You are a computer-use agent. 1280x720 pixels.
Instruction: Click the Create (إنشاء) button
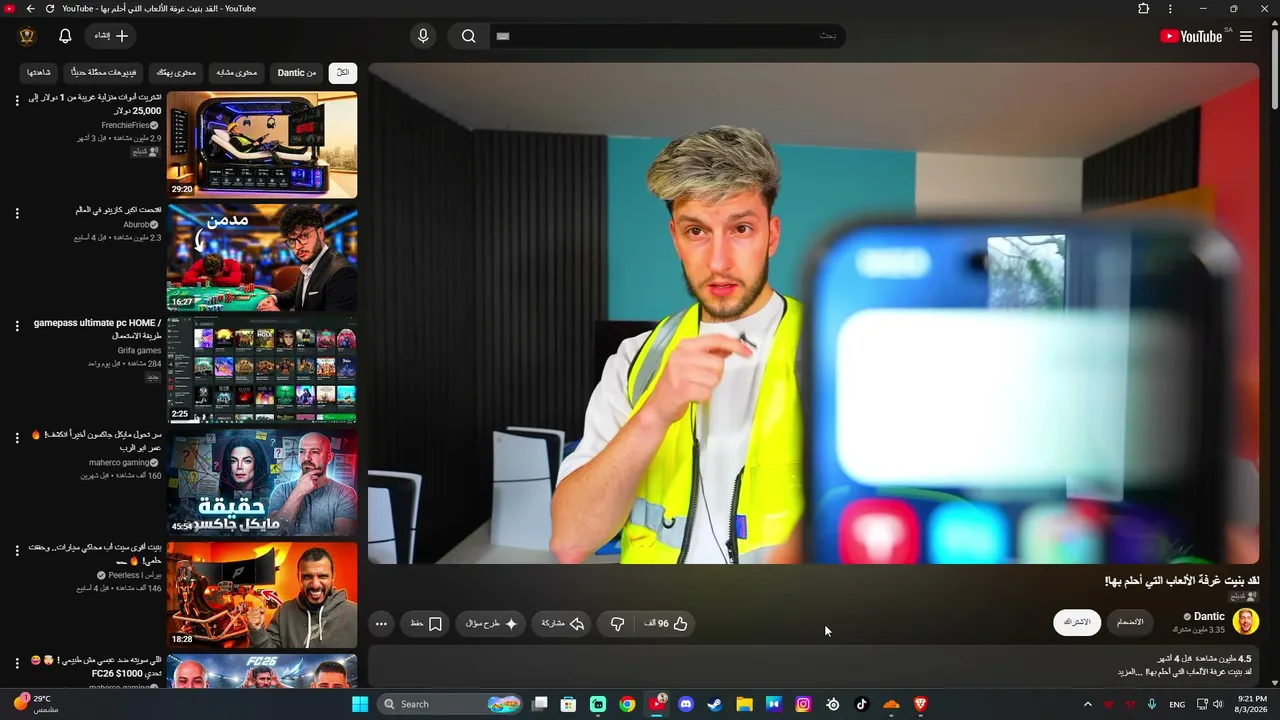111,36
